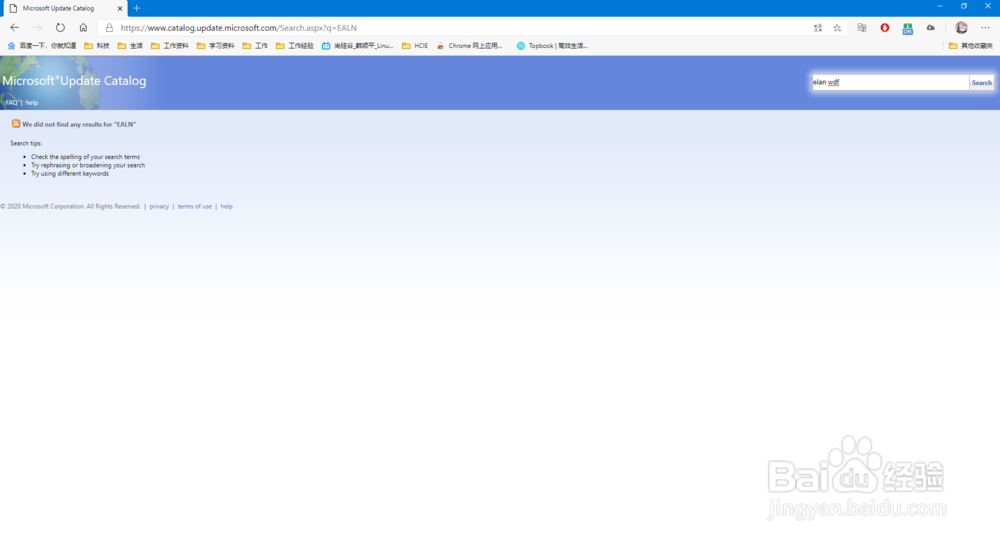1000x542 pixels.
Task: Minimize the browser window
Action: (939, 6)
